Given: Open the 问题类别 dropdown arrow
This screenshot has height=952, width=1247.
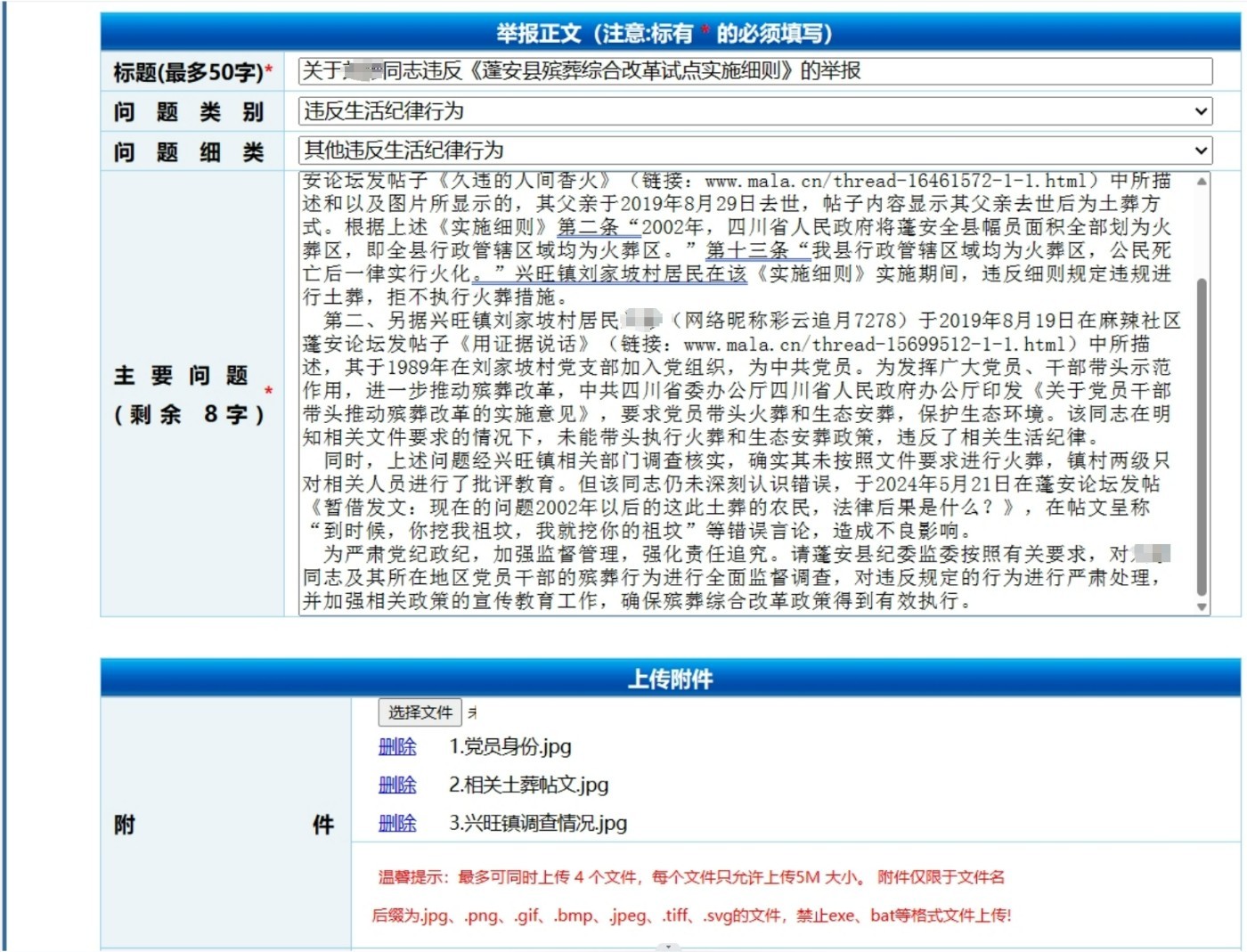Looking at the screenshot, I should point(1201,111).
